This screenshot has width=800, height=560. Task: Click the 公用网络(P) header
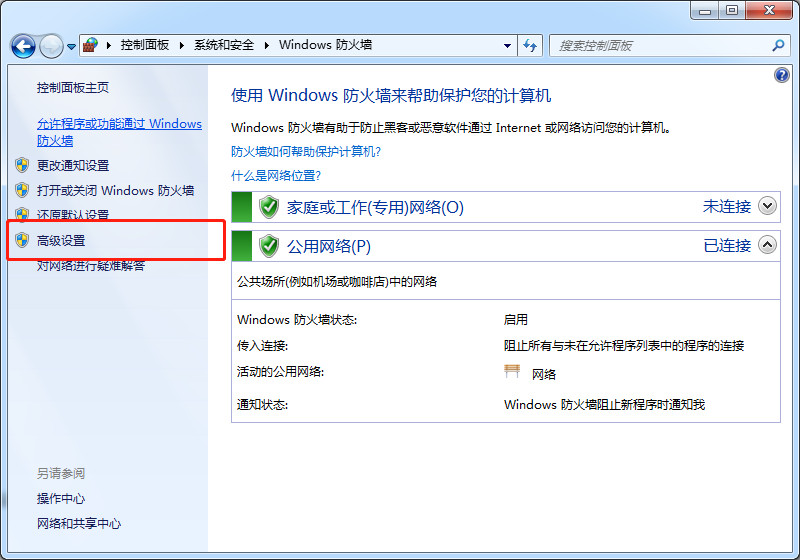pyautogui.click(x=329, y=247)
